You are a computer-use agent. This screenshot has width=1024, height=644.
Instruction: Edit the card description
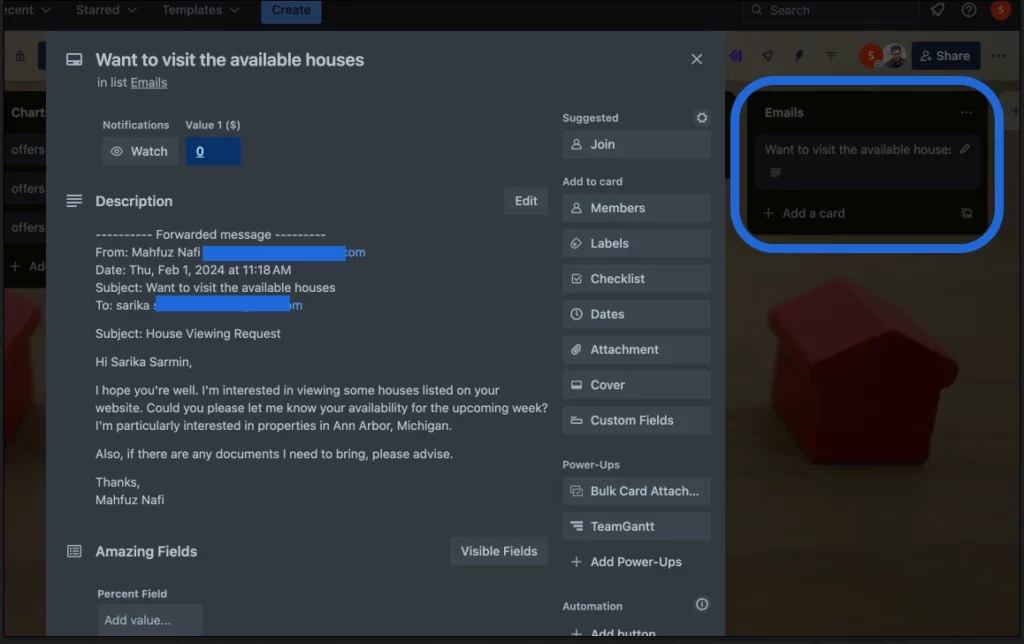click(526, 201)
